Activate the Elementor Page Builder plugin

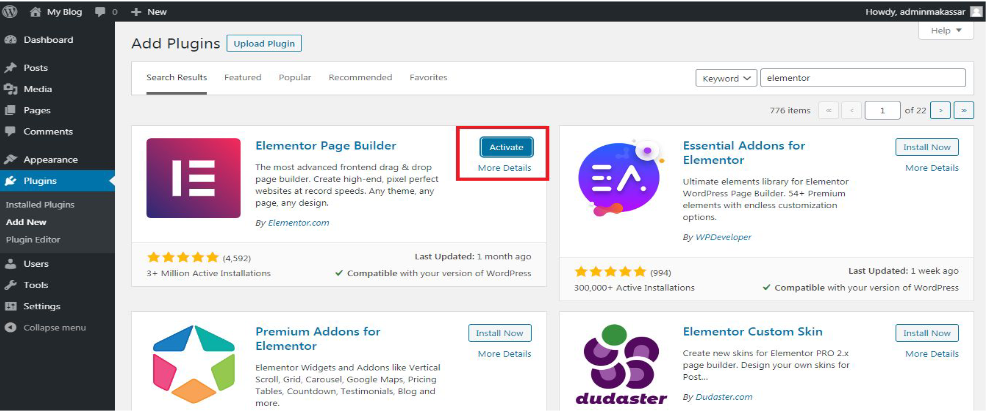pos(505,147)
